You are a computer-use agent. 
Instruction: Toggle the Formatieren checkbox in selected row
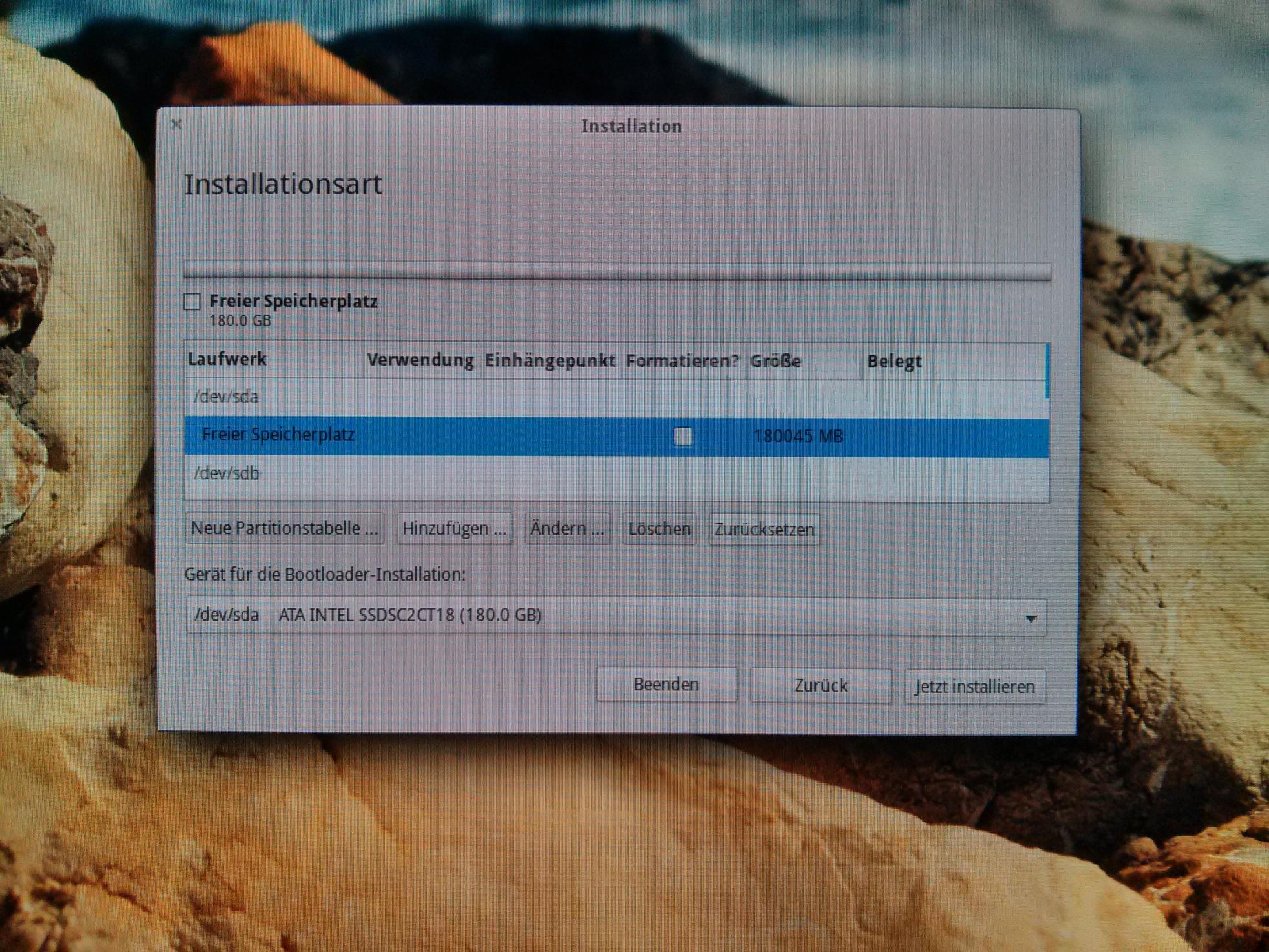coord(683,437)
